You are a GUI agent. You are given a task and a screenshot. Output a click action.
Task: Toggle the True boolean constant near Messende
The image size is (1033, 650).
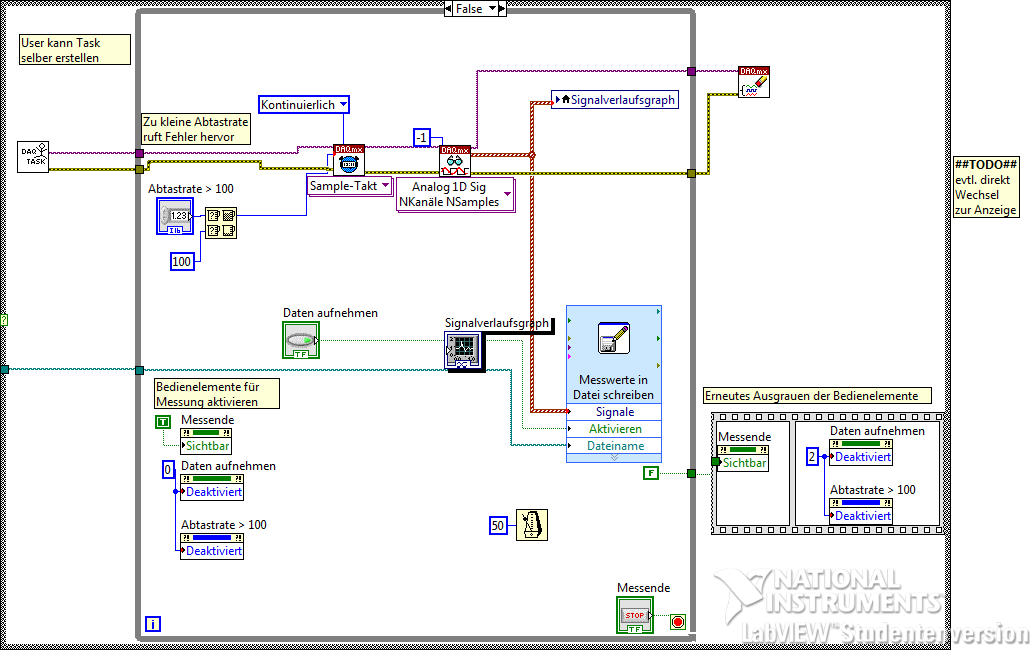[163, 422]
